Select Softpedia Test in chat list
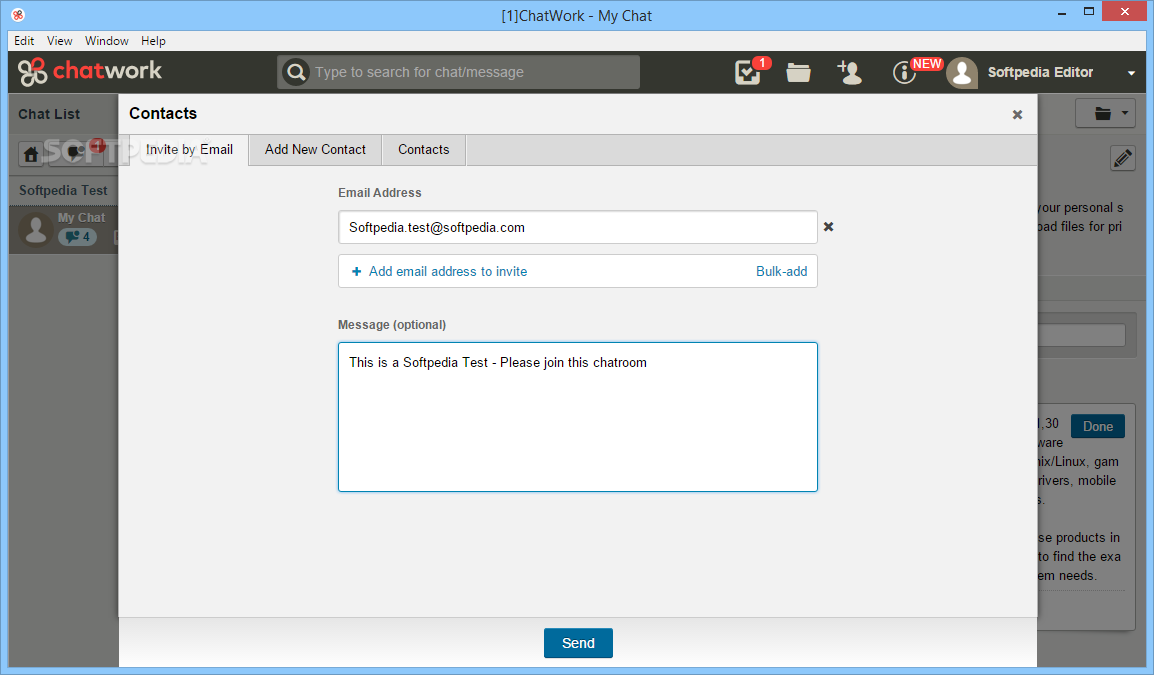1154x675 pixels. 63,191
